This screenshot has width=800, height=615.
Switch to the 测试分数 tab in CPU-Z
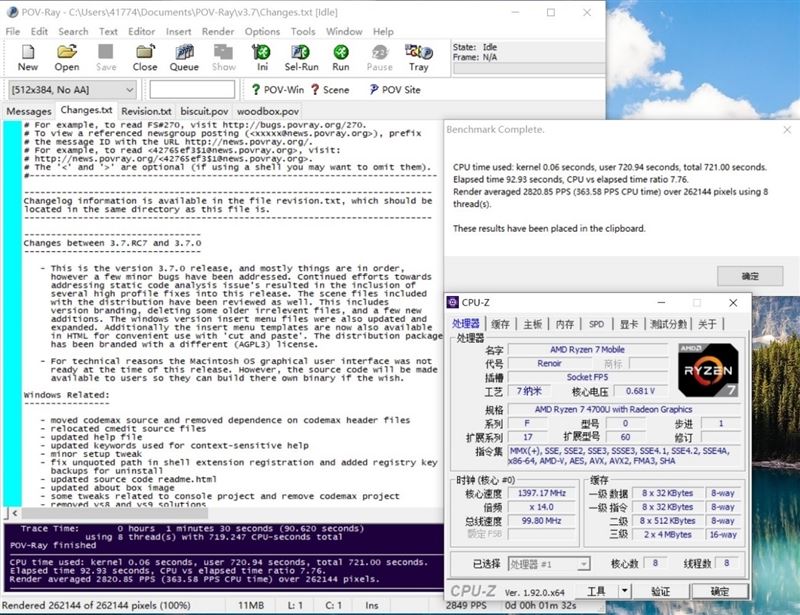[668, 324]
